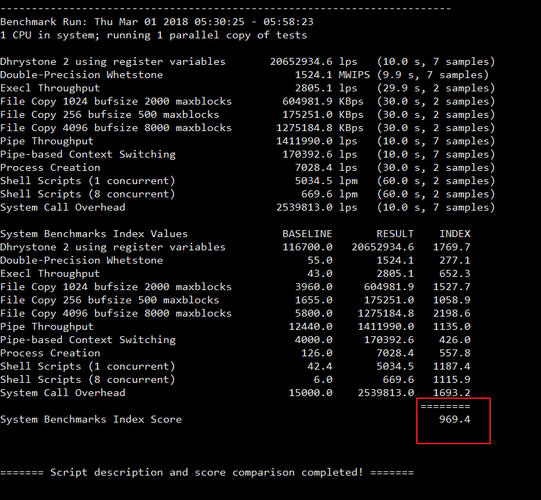Click the 969.4 index score value
This screenshot has width=541, height=500.
[454, 419]
